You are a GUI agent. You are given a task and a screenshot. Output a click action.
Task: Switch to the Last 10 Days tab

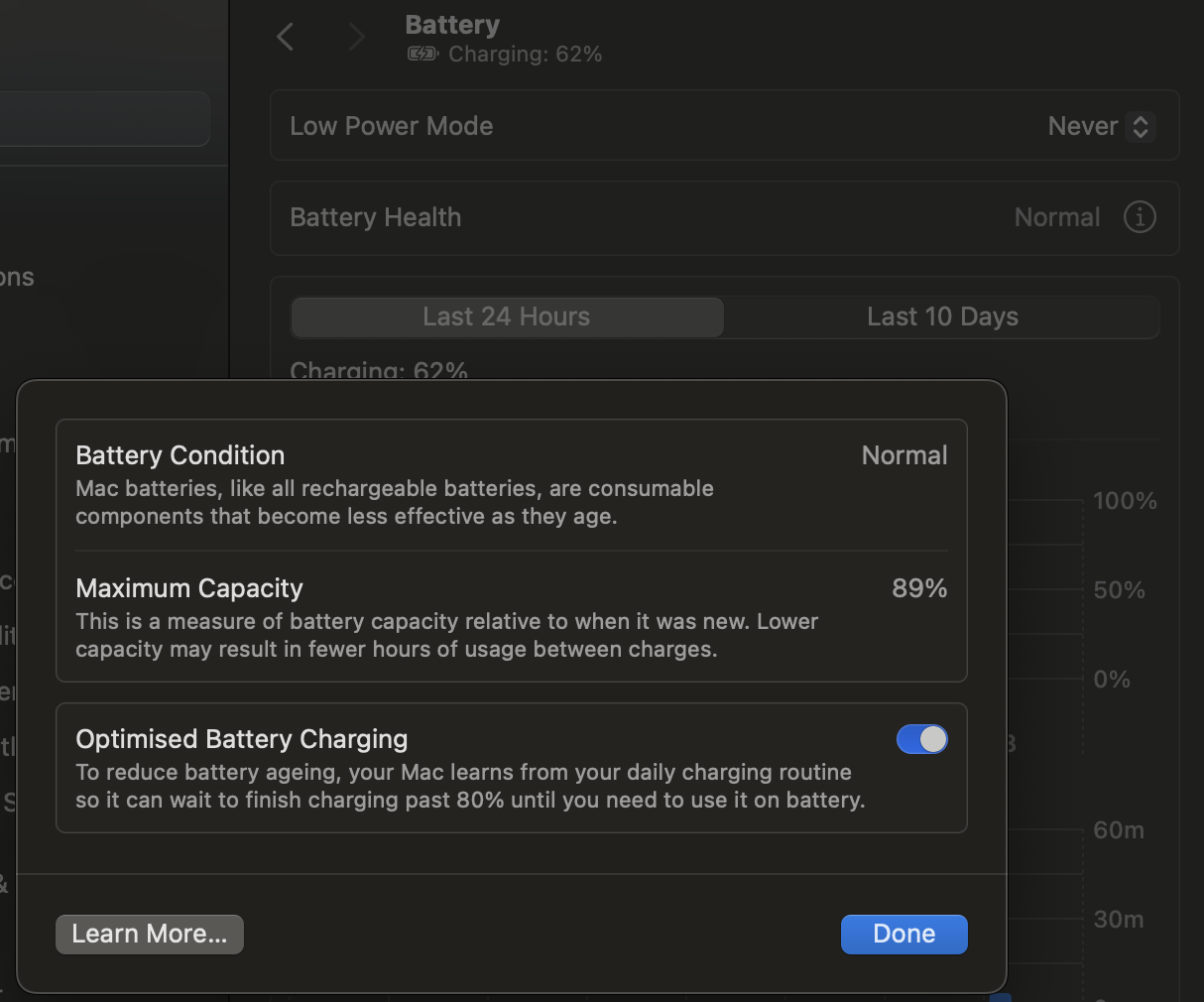click(x=942, y=317)
